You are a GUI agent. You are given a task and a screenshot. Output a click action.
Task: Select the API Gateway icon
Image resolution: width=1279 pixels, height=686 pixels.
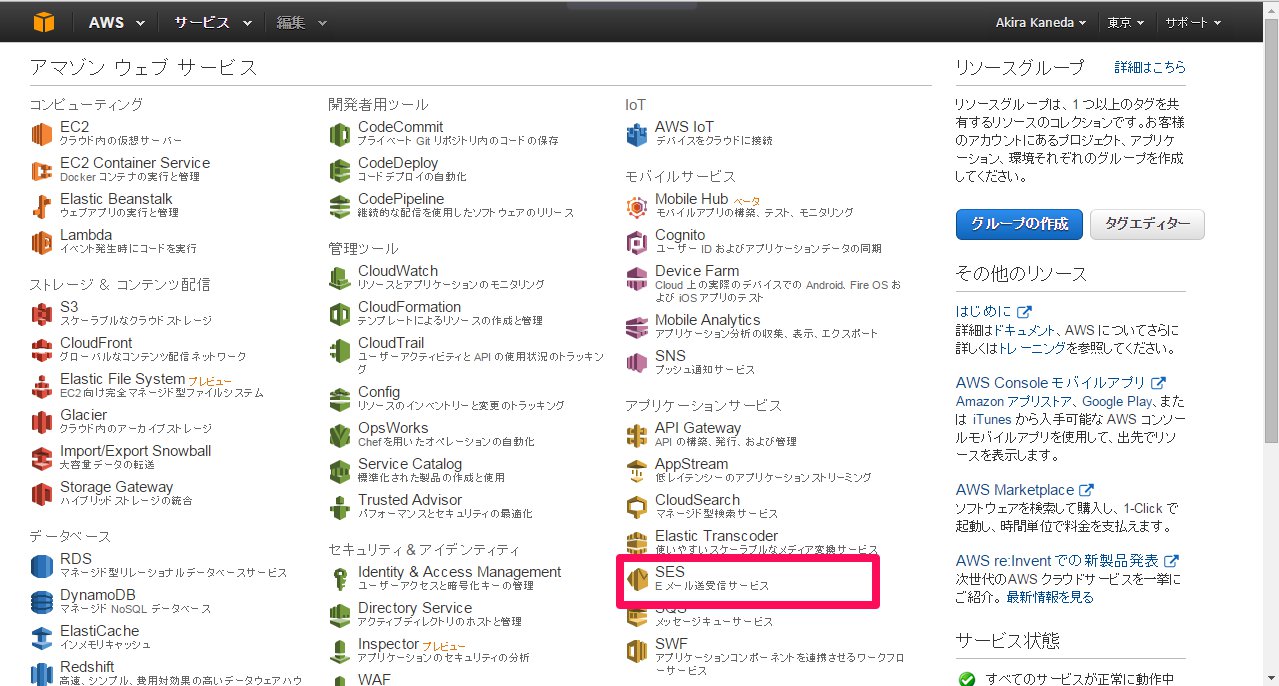(x=637, y=435)
